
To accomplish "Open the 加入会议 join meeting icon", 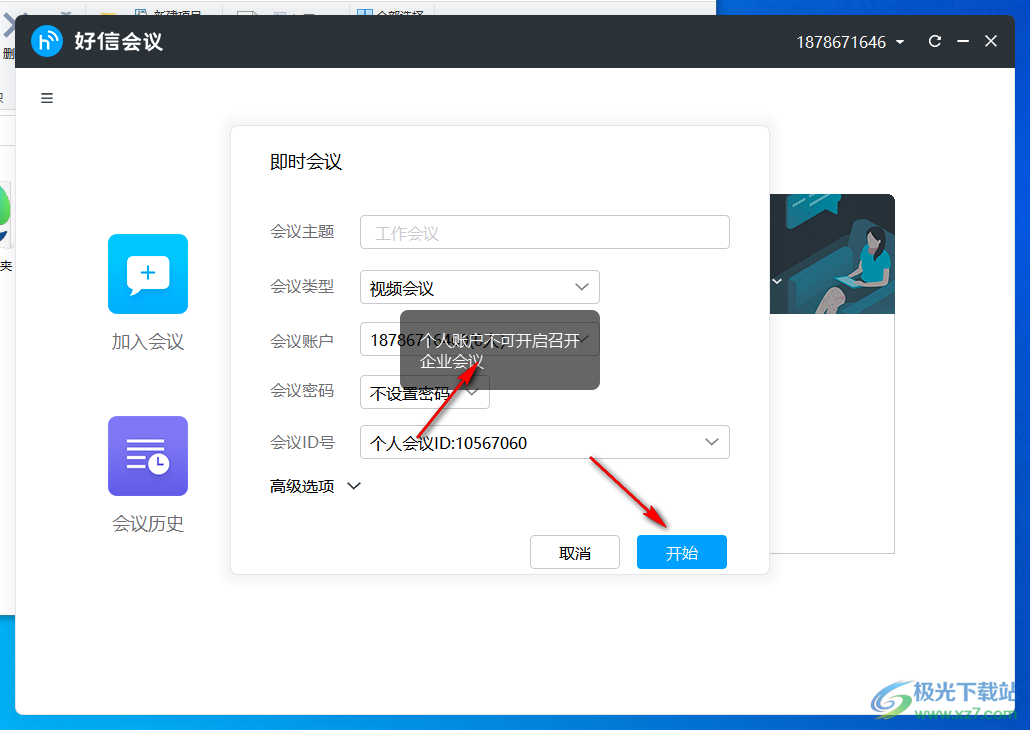I will (148, 274).
